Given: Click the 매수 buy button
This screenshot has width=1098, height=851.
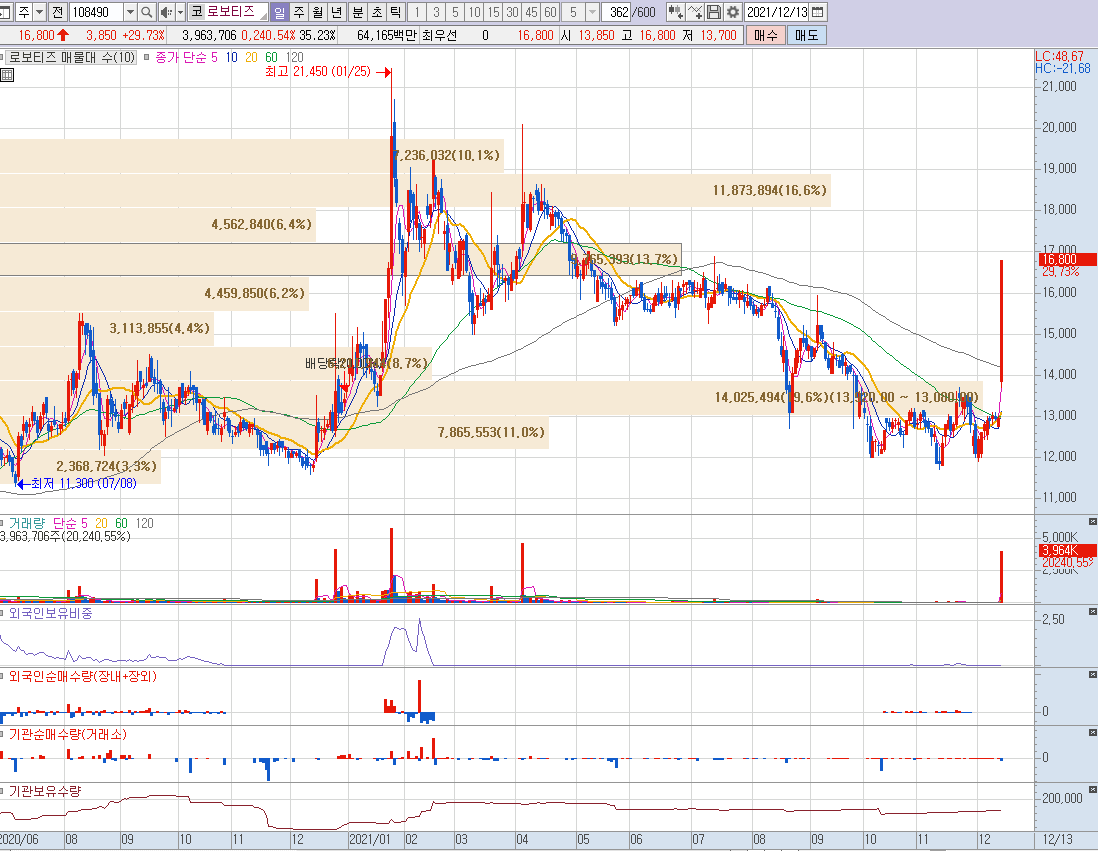Looking at the screenshot, I should [x=765, y=35].
